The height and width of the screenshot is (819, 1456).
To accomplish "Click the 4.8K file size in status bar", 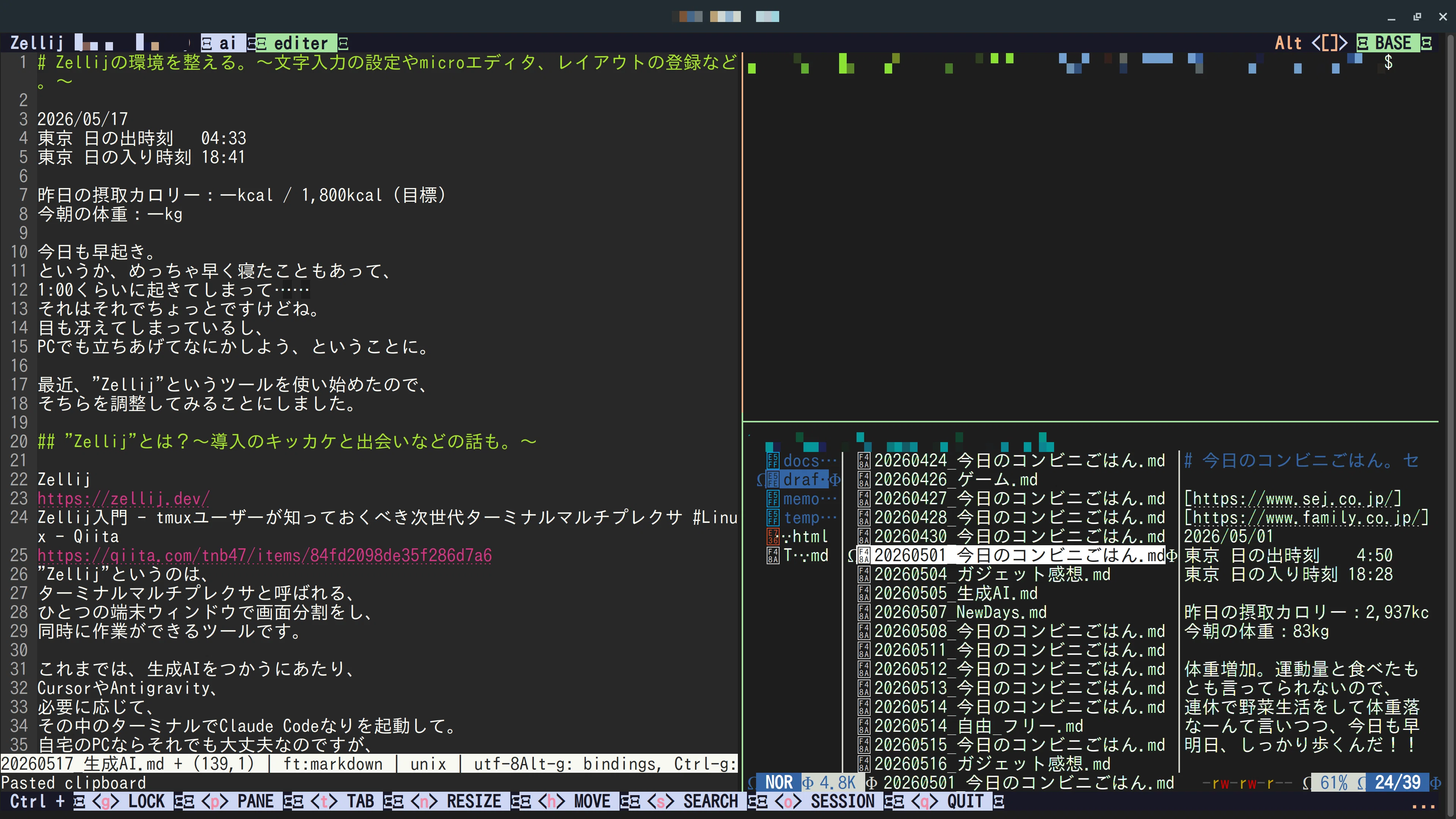I will click(838, 782).
